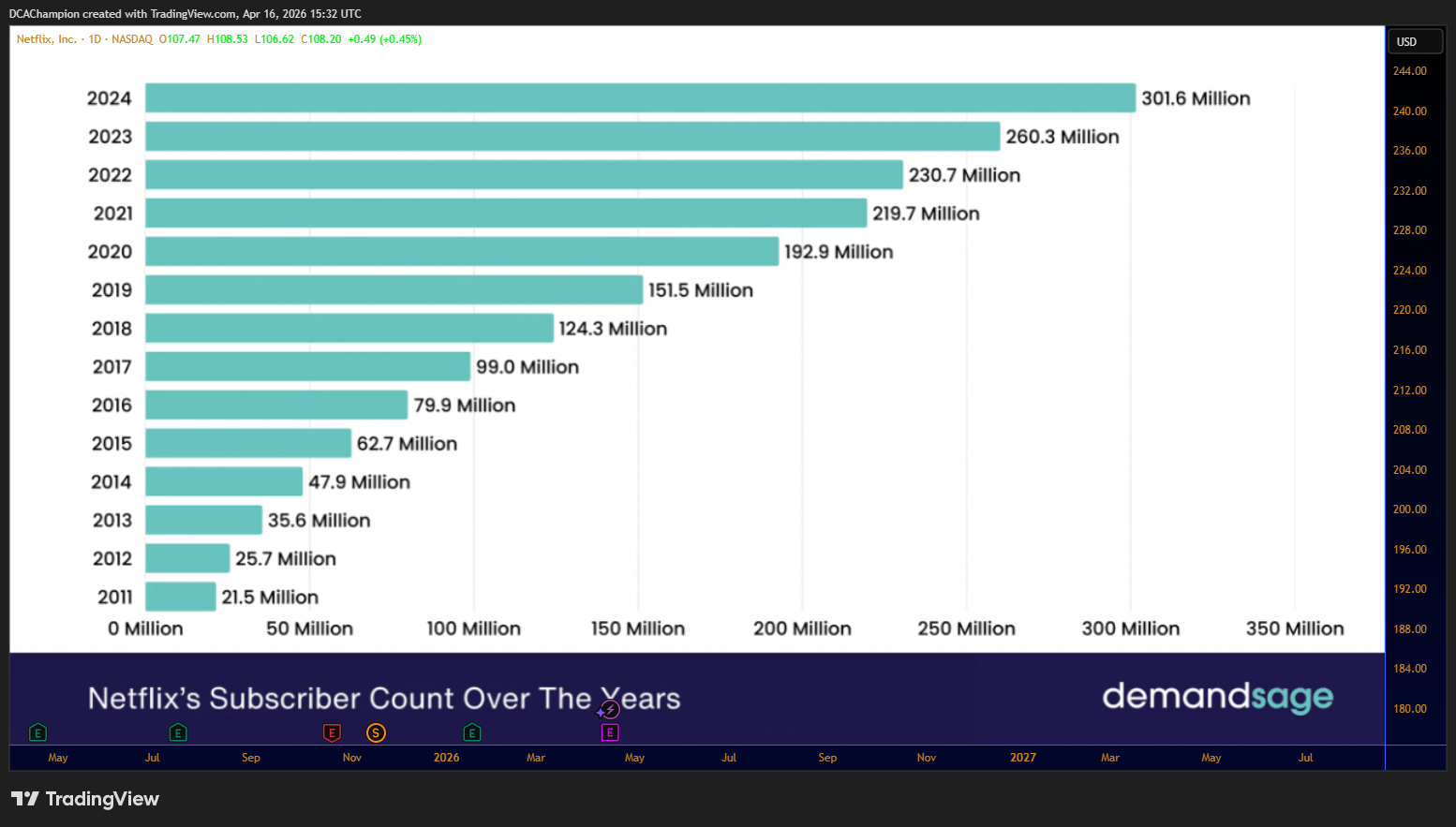Click the low value L106.62
Screen dimensions: 1456x827
(x=275, y=39)
